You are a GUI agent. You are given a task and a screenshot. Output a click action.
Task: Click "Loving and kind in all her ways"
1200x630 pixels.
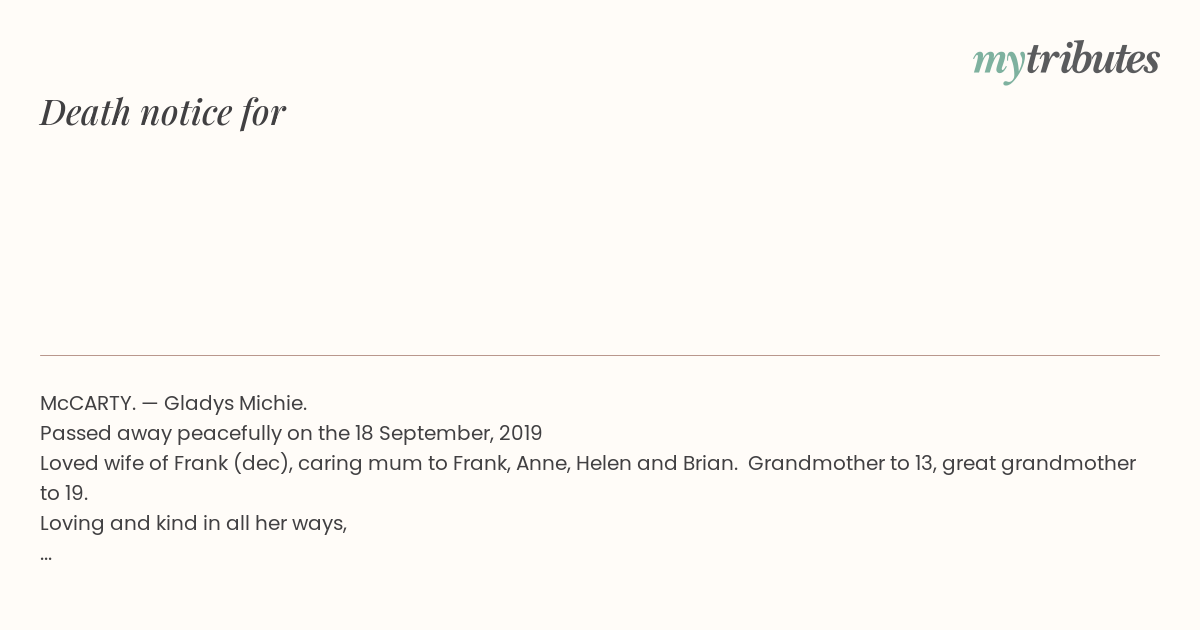click(193, 523)
